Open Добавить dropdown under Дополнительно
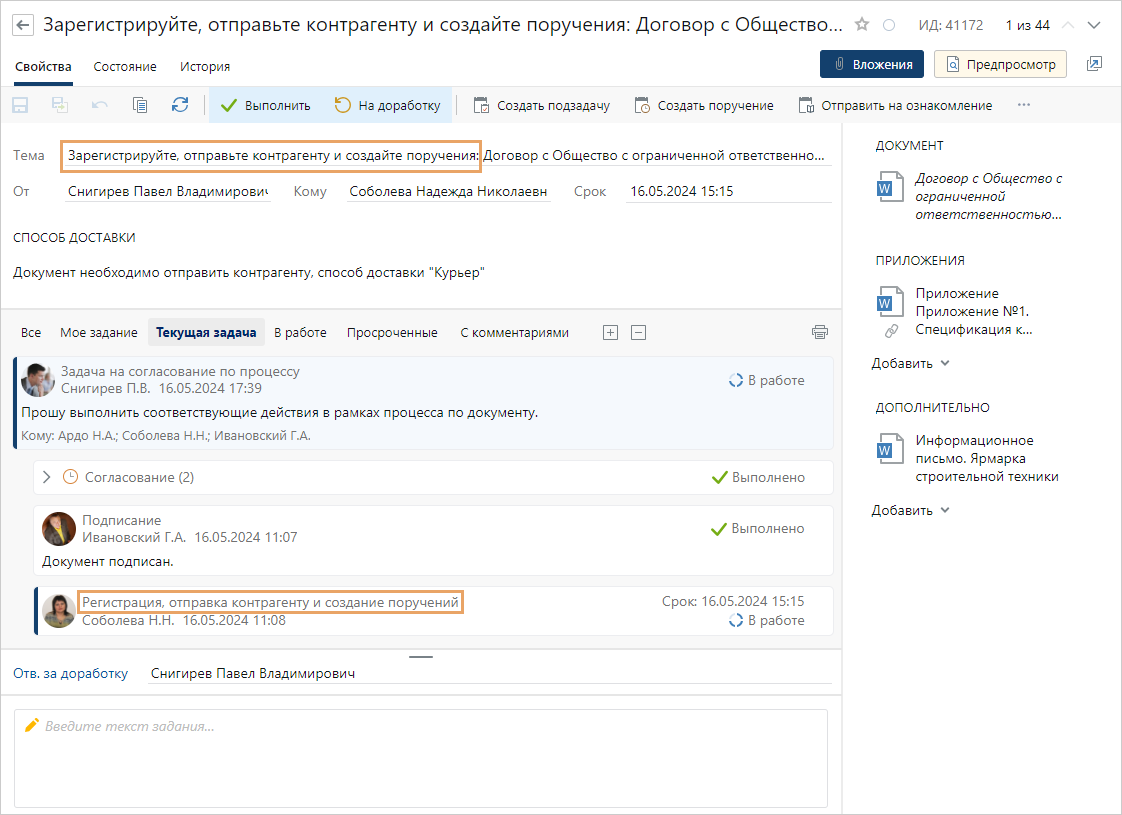Viewport: 1122px width, 815px height. pos(910,511)
